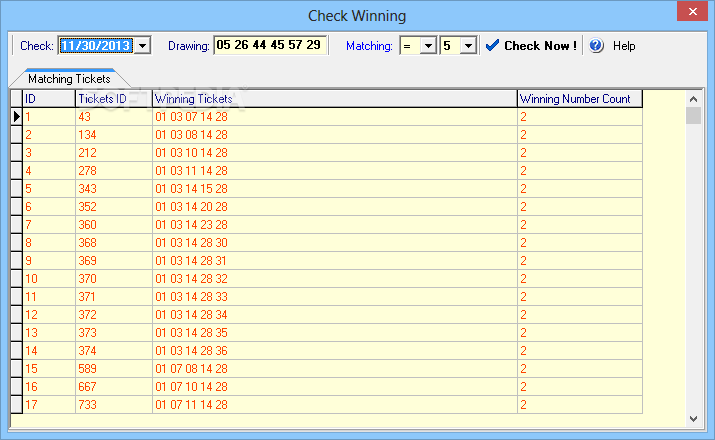Select the row header for ID 17
This screenshot has height=440, width=715.
(16, 405)
